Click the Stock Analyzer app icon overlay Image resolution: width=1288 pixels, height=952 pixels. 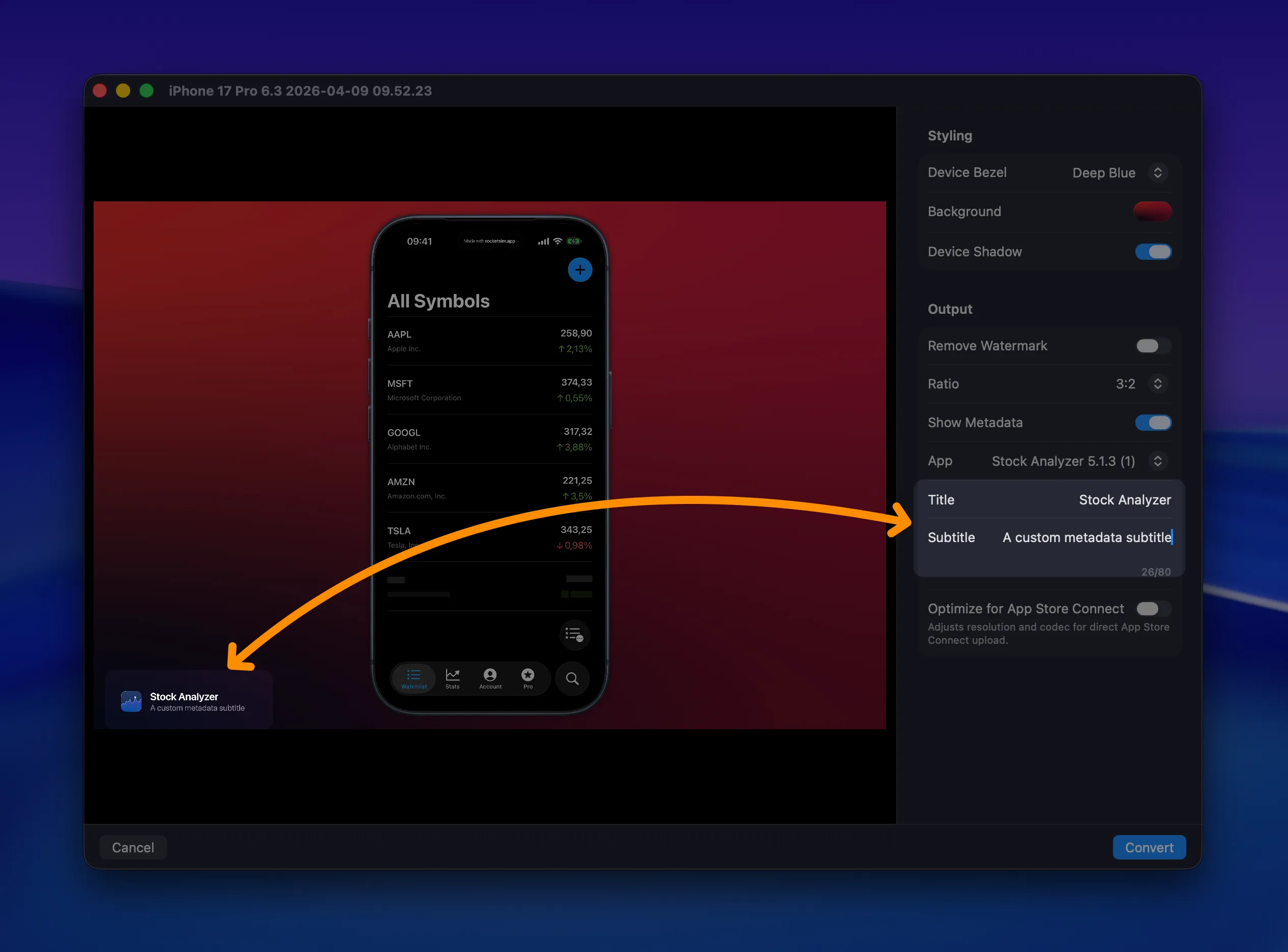point(131,701)
